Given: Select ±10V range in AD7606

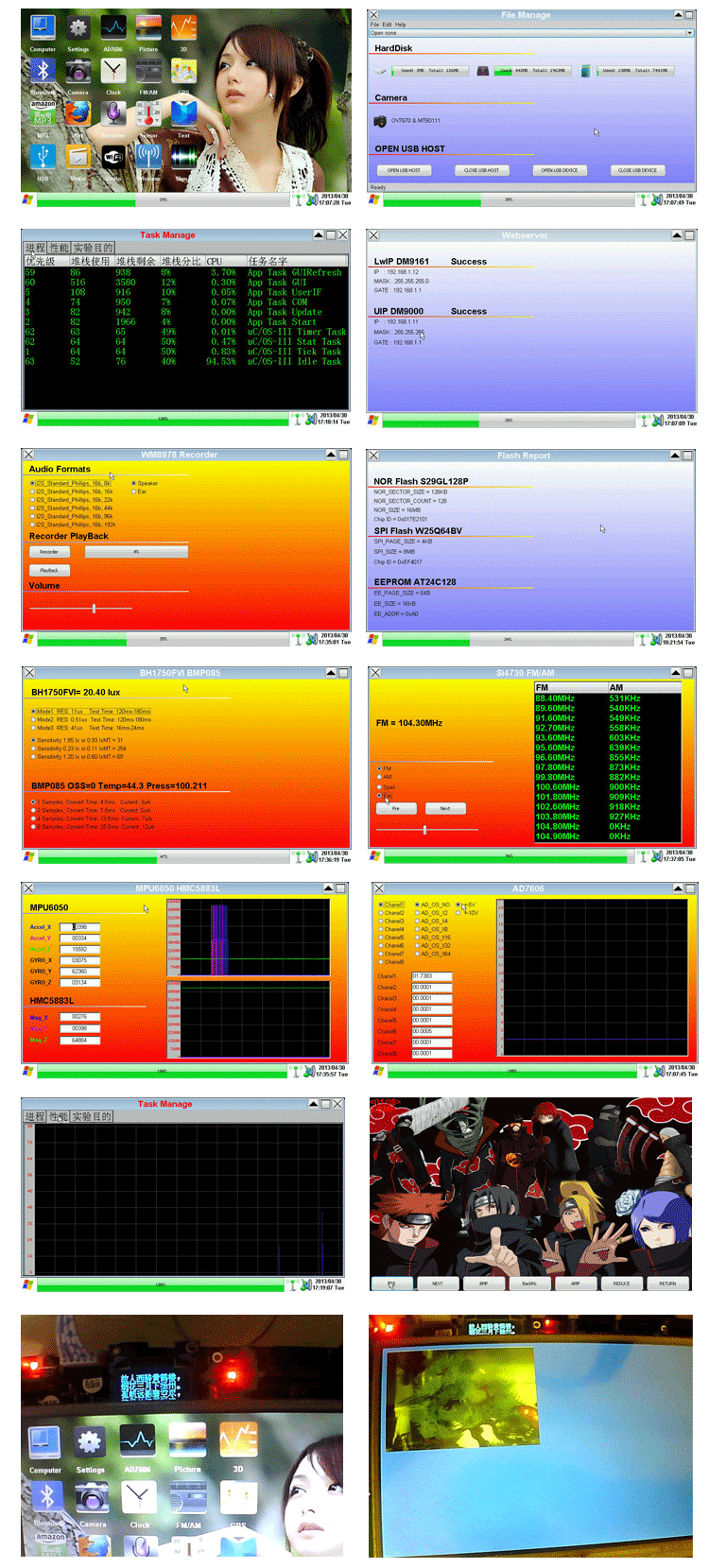Looking at the screenshot, I should pyautogui.click(x=468, y=913).
